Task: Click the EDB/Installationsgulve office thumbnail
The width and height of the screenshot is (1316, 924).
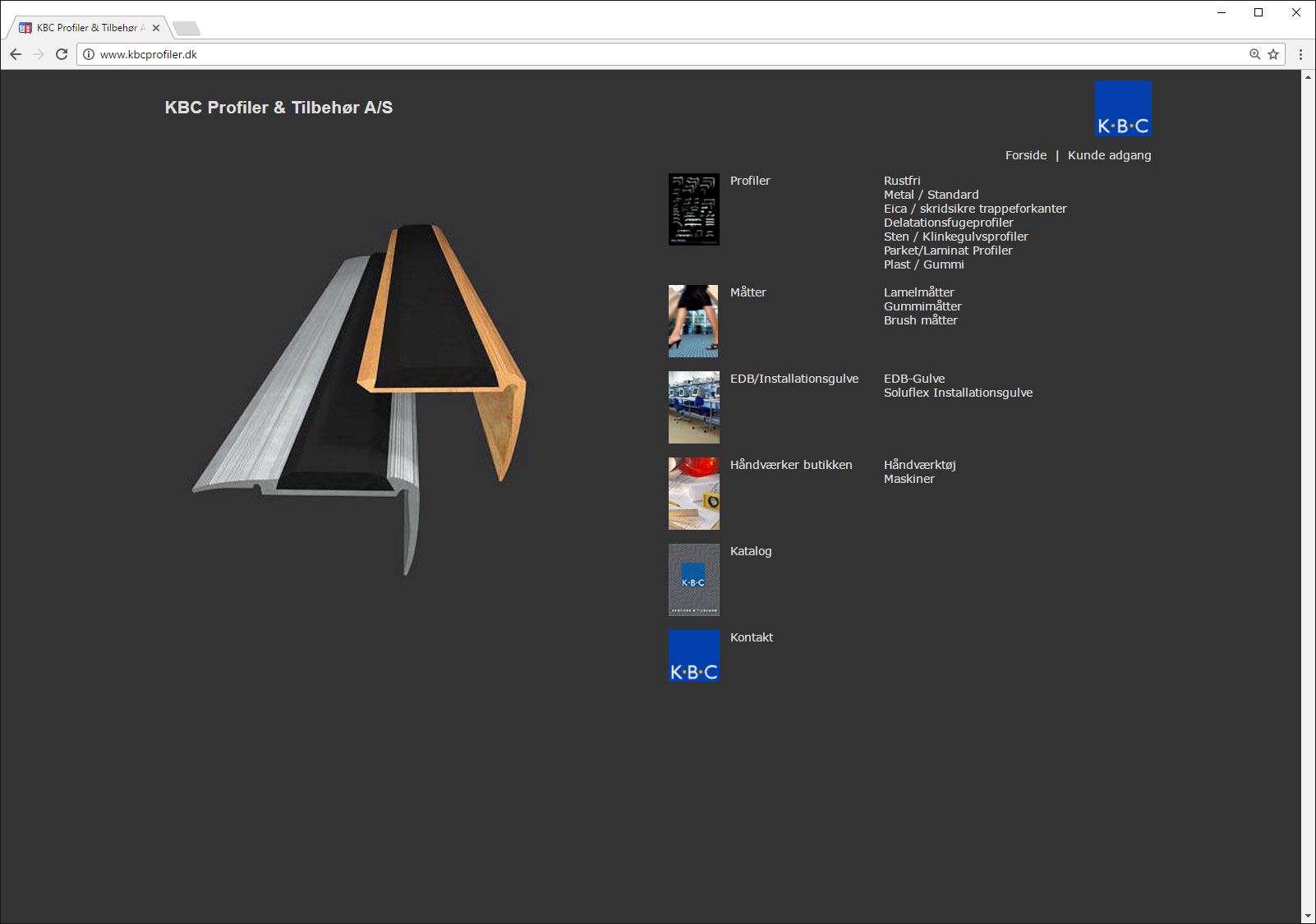Action: tap(694, 407)
